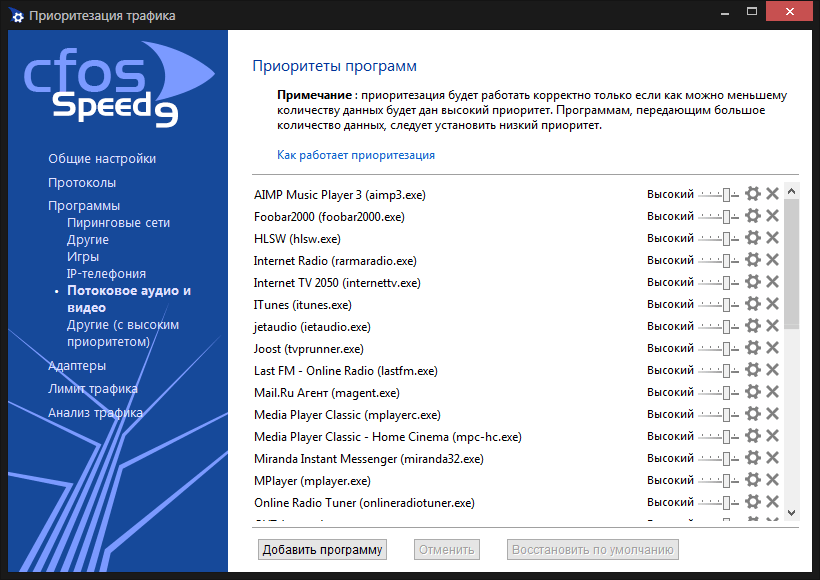Viewport: 820px width, 580px height.
Task: Open Анализ трафика section
Action: coord(95,413)
